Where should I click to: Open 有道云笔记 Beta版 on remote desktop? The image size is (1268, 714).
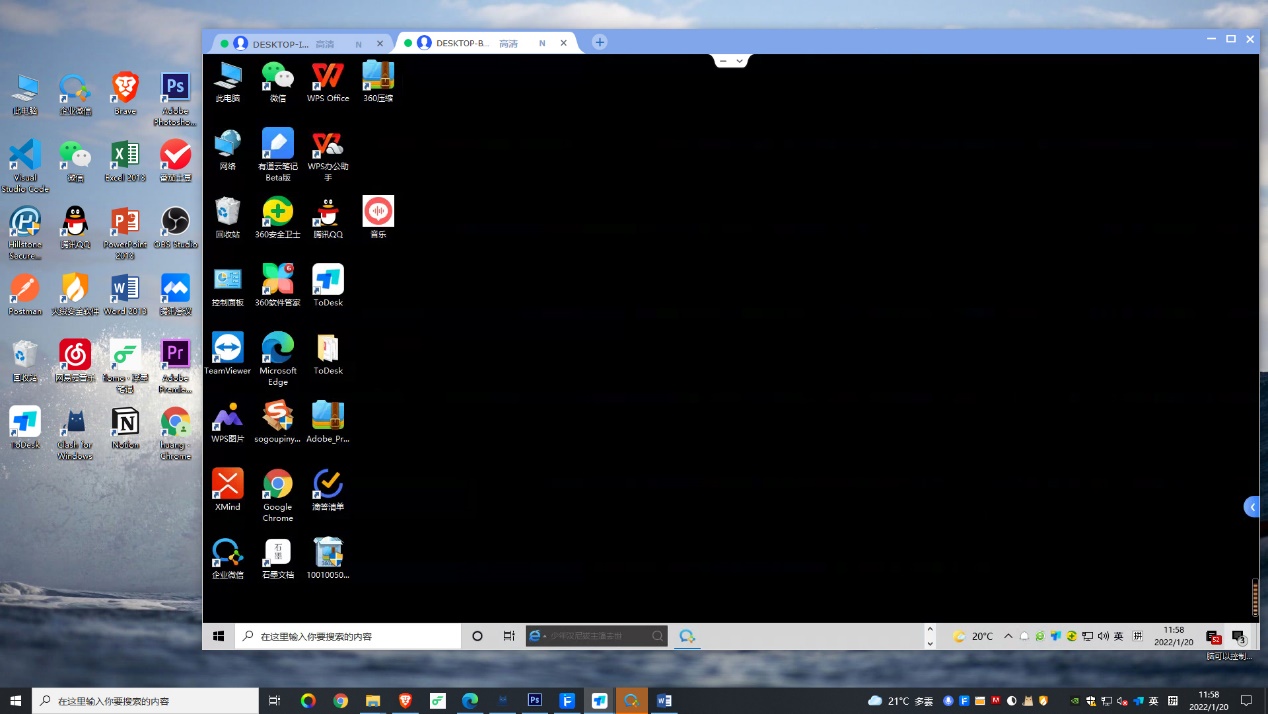[x=278, y=155]
